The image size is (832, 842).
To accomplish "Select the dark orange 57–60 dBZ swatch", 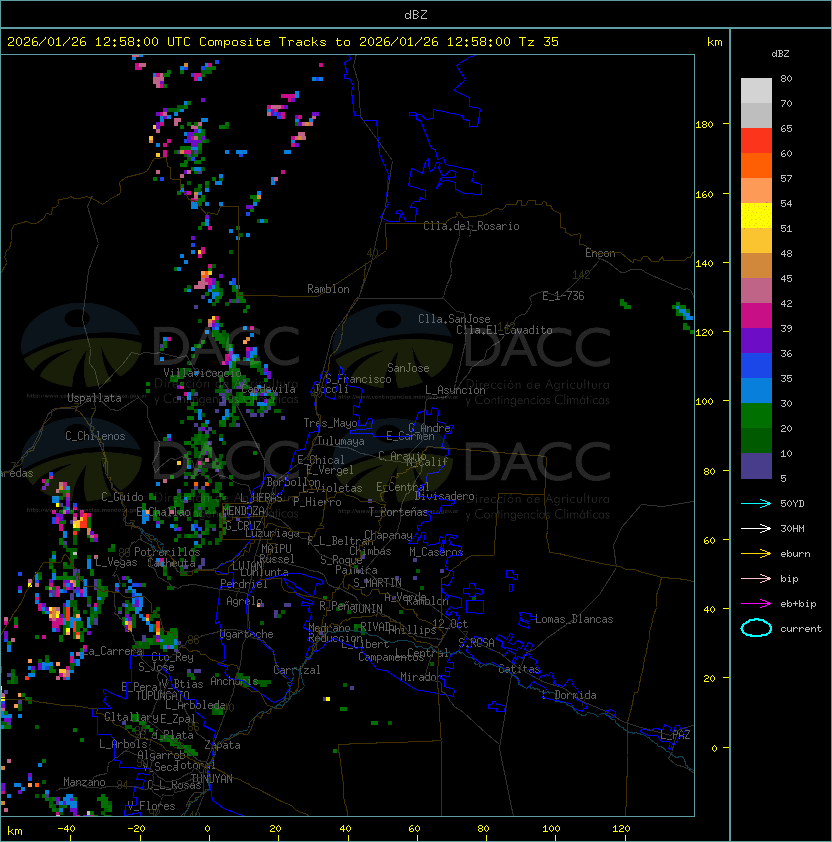I will click(x=756, y=165).
